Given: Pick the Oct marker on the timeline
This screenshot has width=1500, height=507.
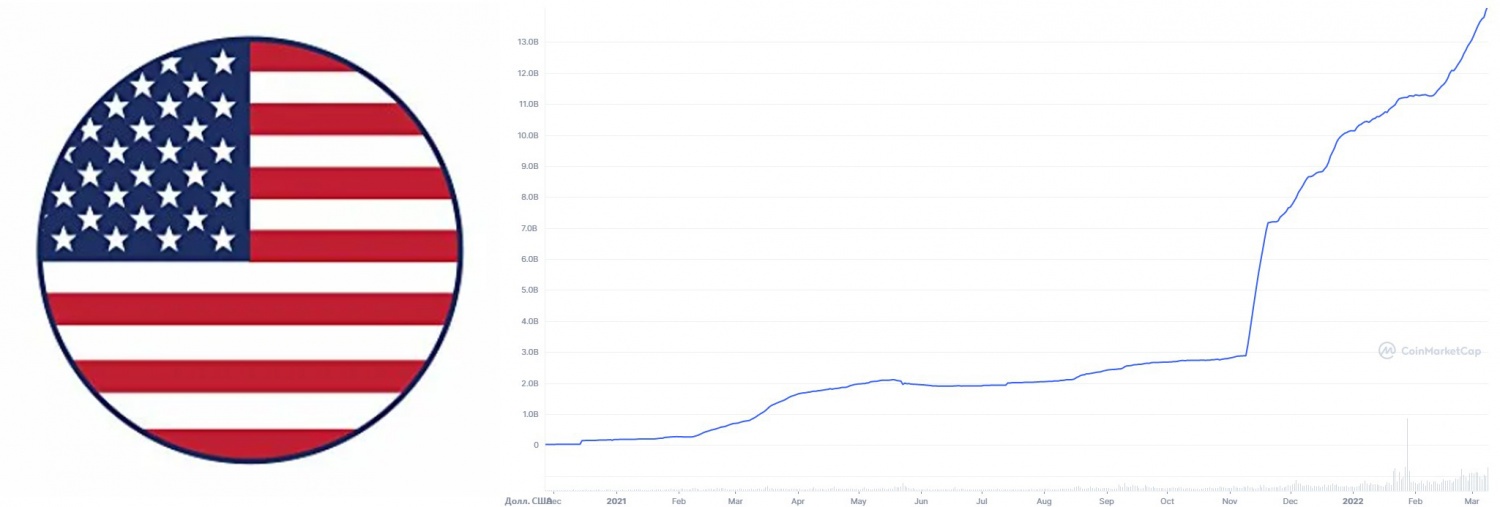Looking at the screenshot, I should 1167,499.
